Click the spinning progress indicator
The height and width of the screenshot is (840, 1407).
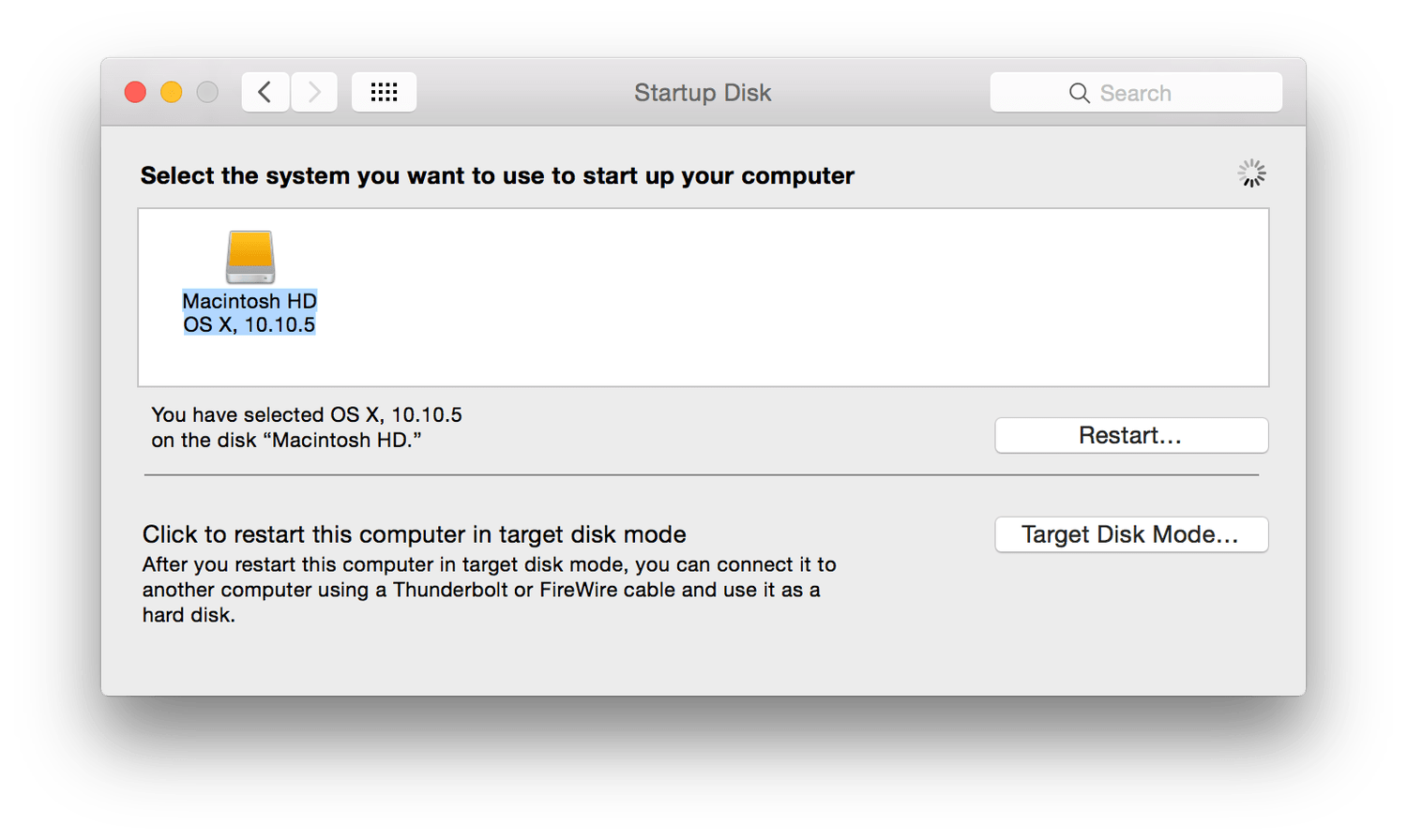click(1251, 173)
